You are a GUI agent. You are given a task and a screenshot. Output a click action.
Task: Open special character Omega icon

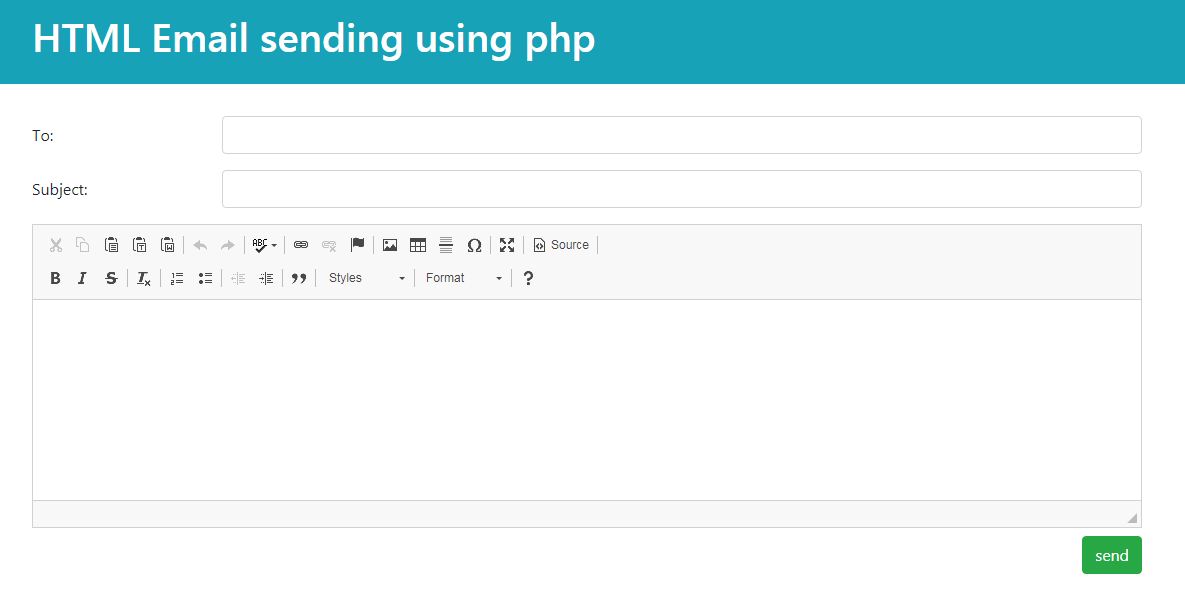click(474, 245)
